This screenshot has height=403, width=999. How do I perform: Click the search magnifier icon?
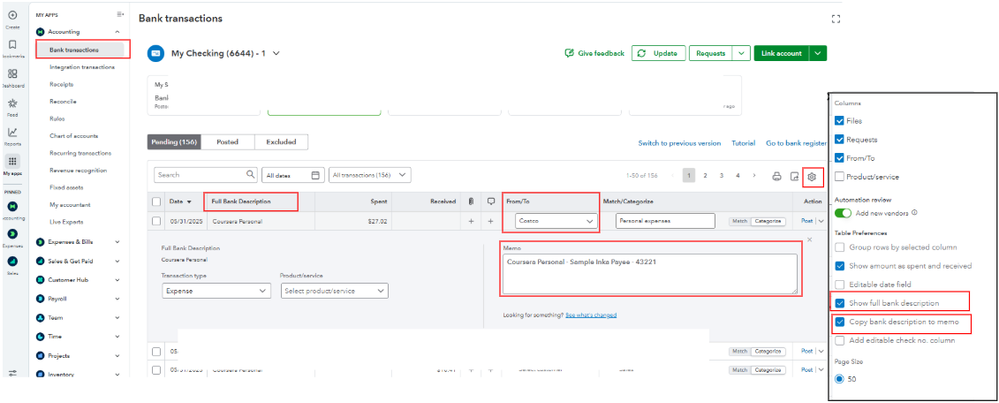pyautogui.click(x=250, y=174)
